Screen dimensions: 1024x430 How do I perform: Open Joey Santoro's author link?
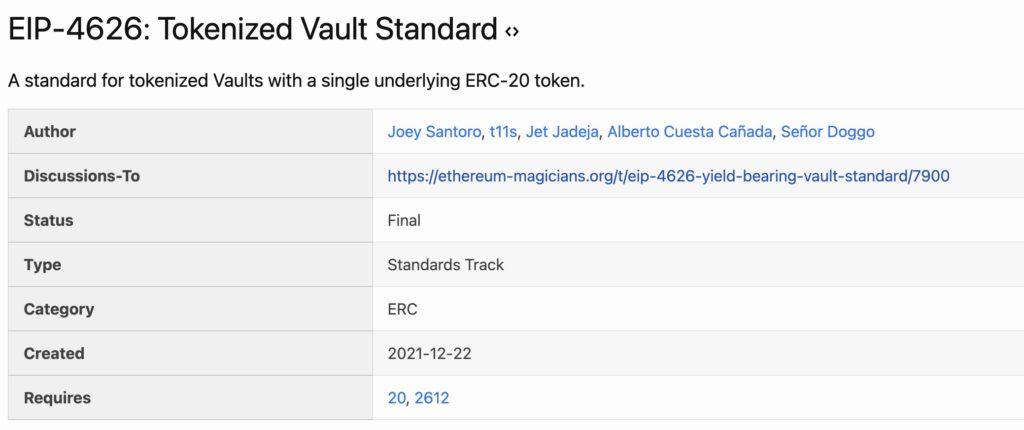[434, 132]
